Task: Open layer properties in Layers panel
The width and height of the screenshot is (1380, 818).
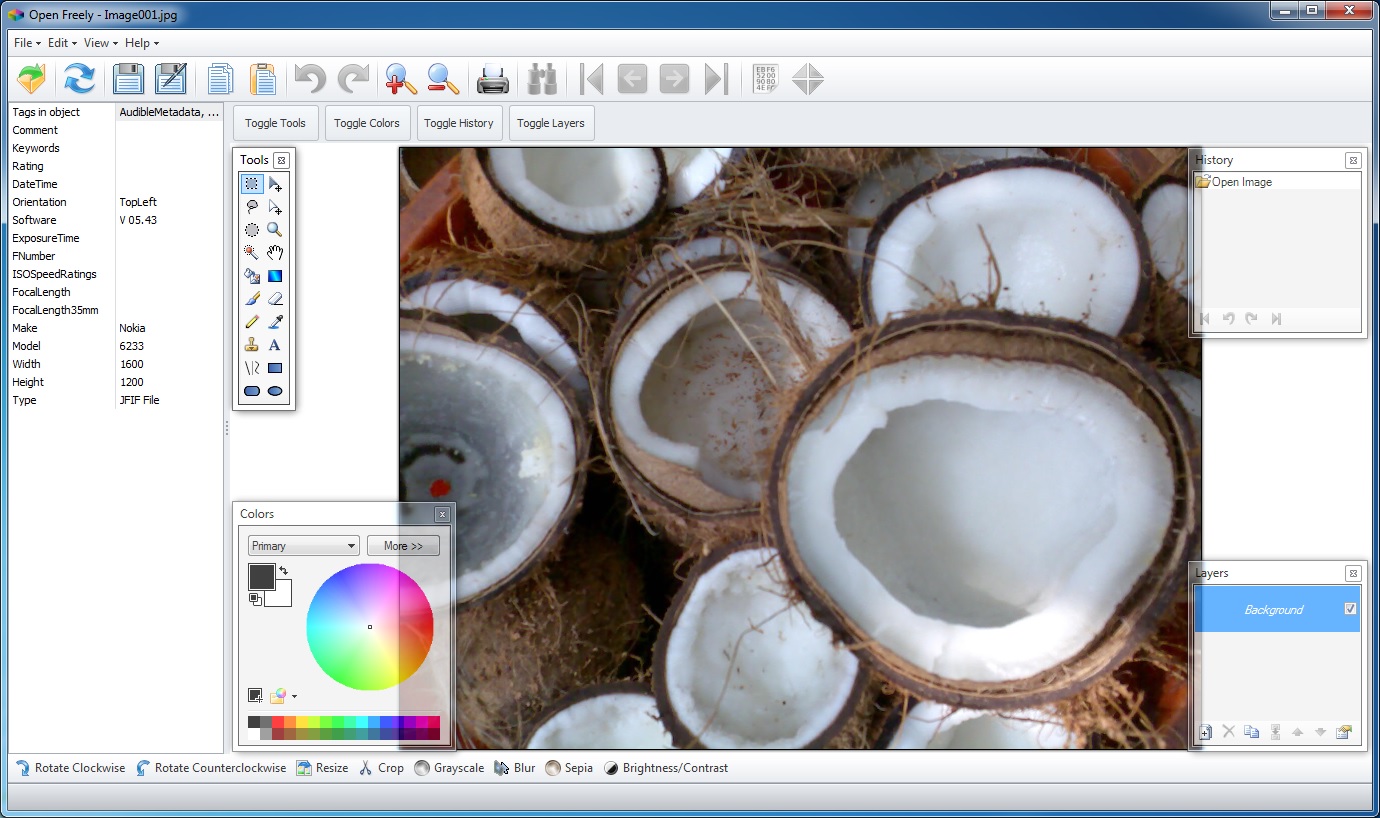Action: tap(1343, 732)
